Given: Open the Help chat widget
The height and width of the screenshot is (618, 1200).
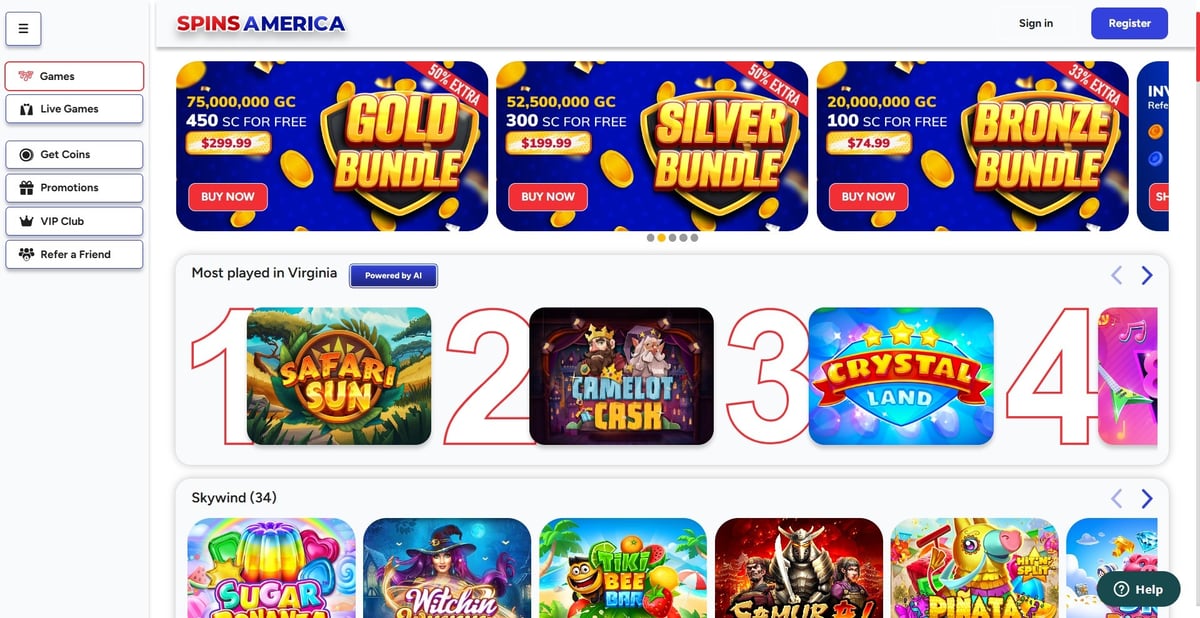Looking at the screenshot, I should tap(1138, 589).
